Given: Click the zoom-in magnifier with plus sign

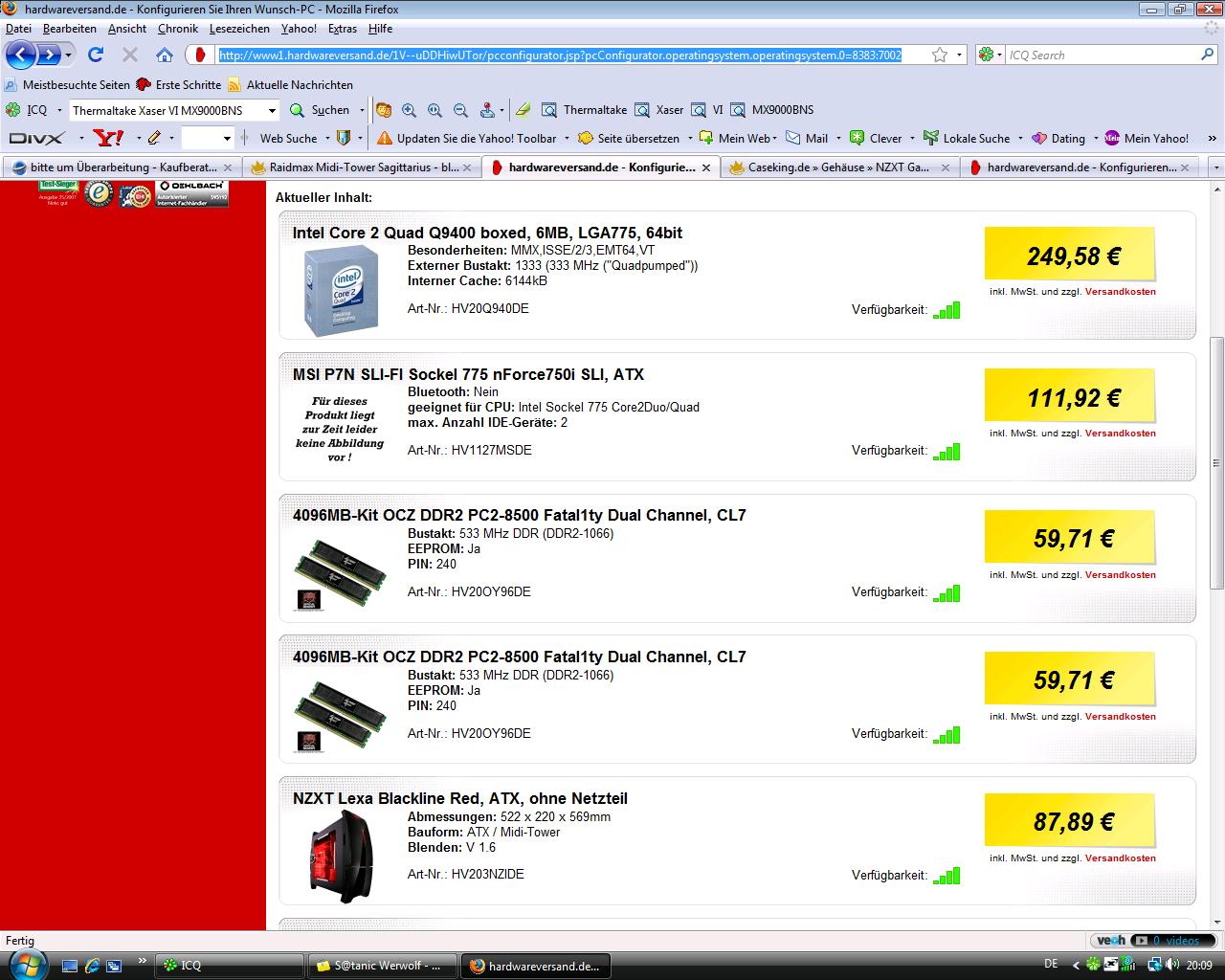Looking at the screenshot, I should 410,110.
